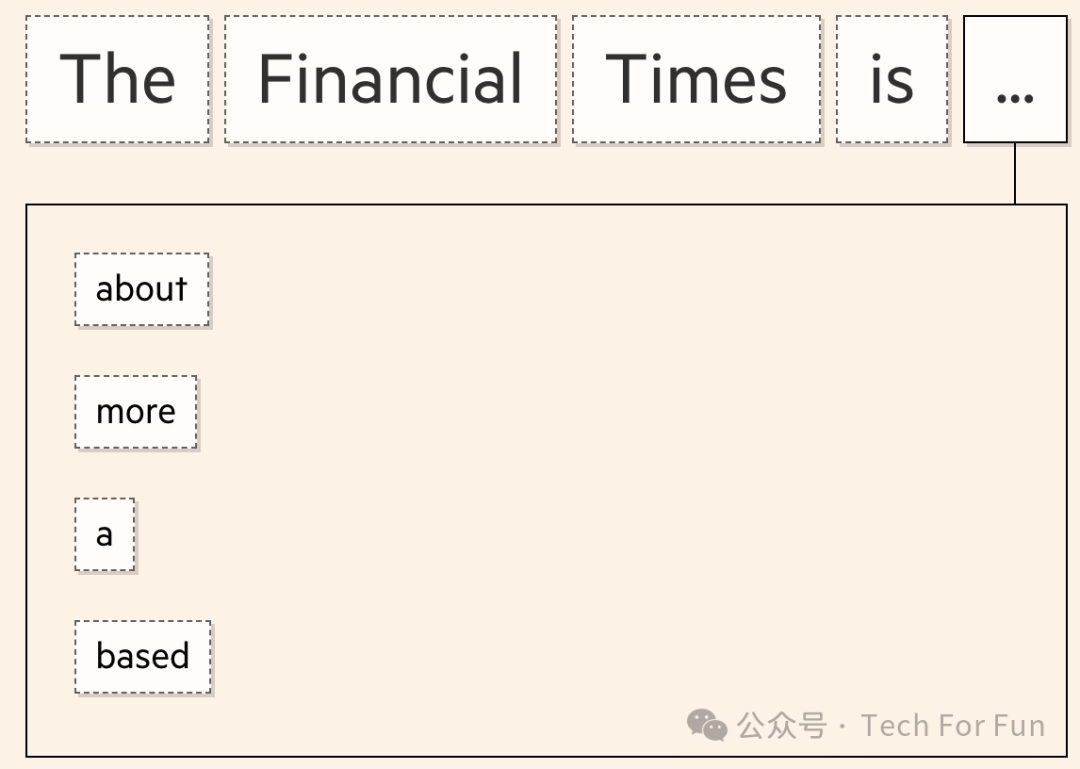Click the "is" token box
Viewport: 1080px width, 769px height.
pos(891,80)
